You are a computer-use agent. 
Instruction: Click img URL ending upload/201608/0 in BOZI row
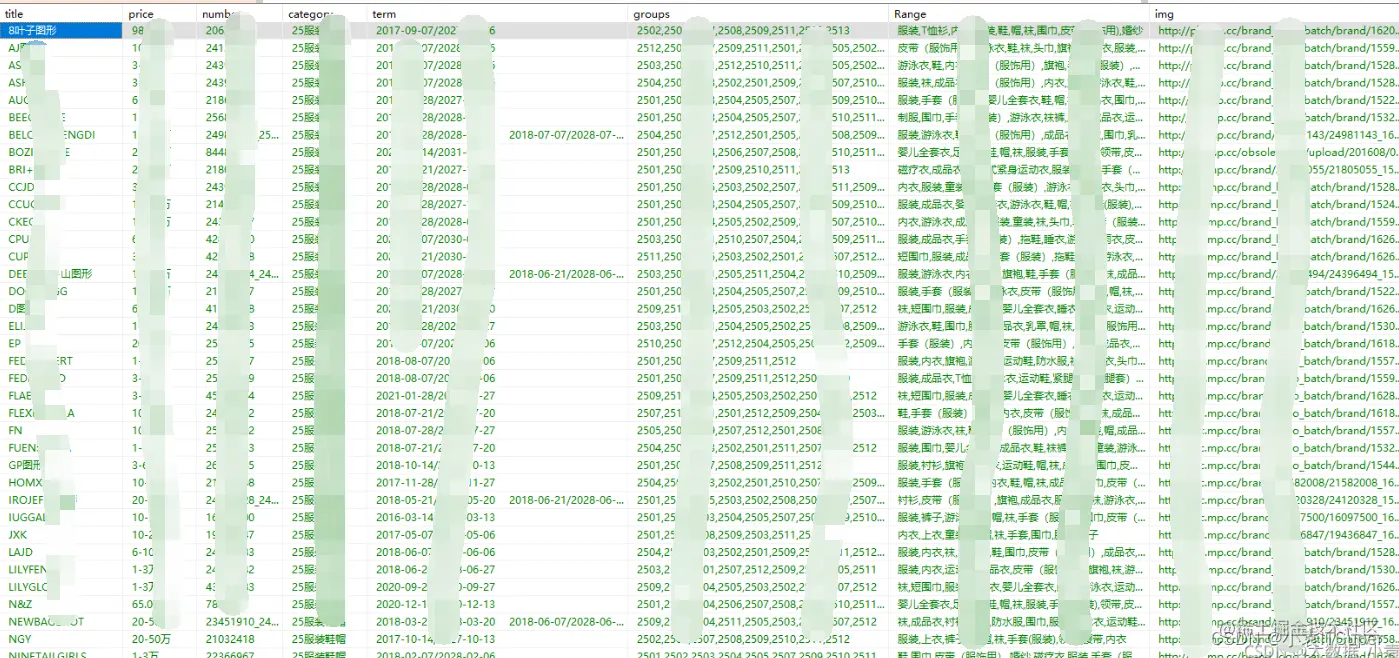click(1274, 152)
